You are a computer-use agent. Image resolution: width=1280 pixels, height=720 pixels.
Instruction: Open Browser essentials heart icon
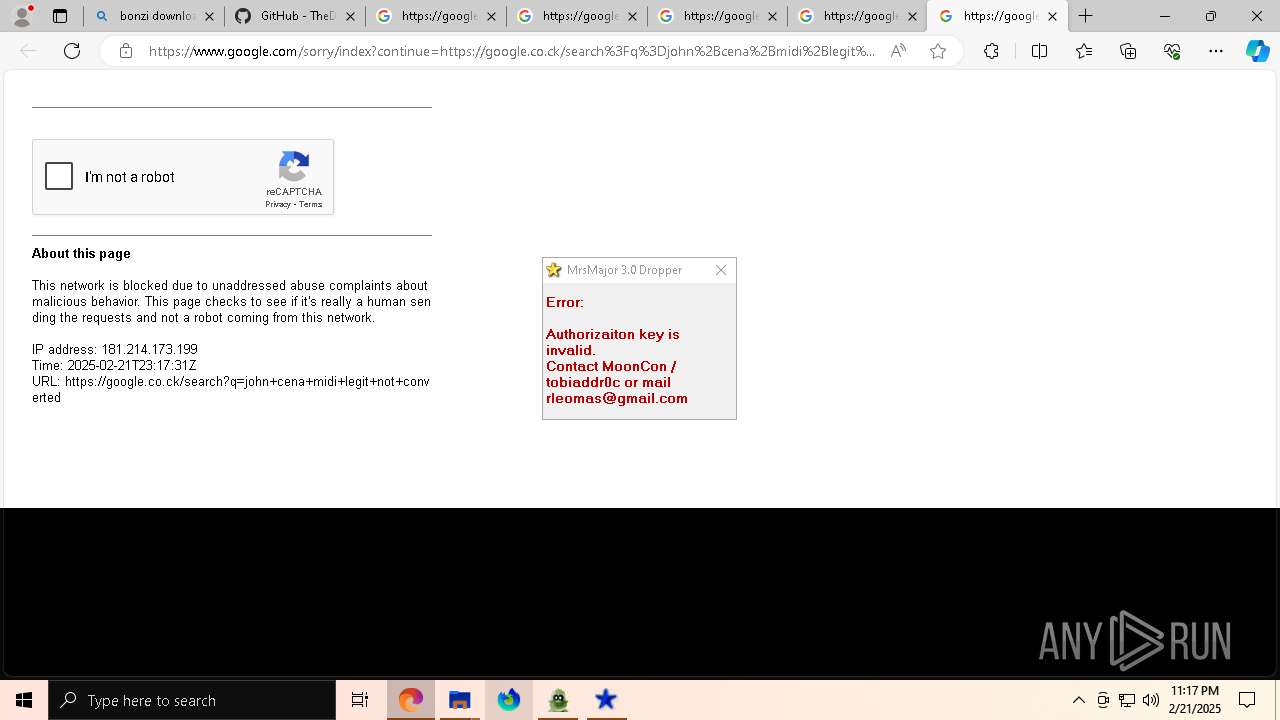(1172, 51)
